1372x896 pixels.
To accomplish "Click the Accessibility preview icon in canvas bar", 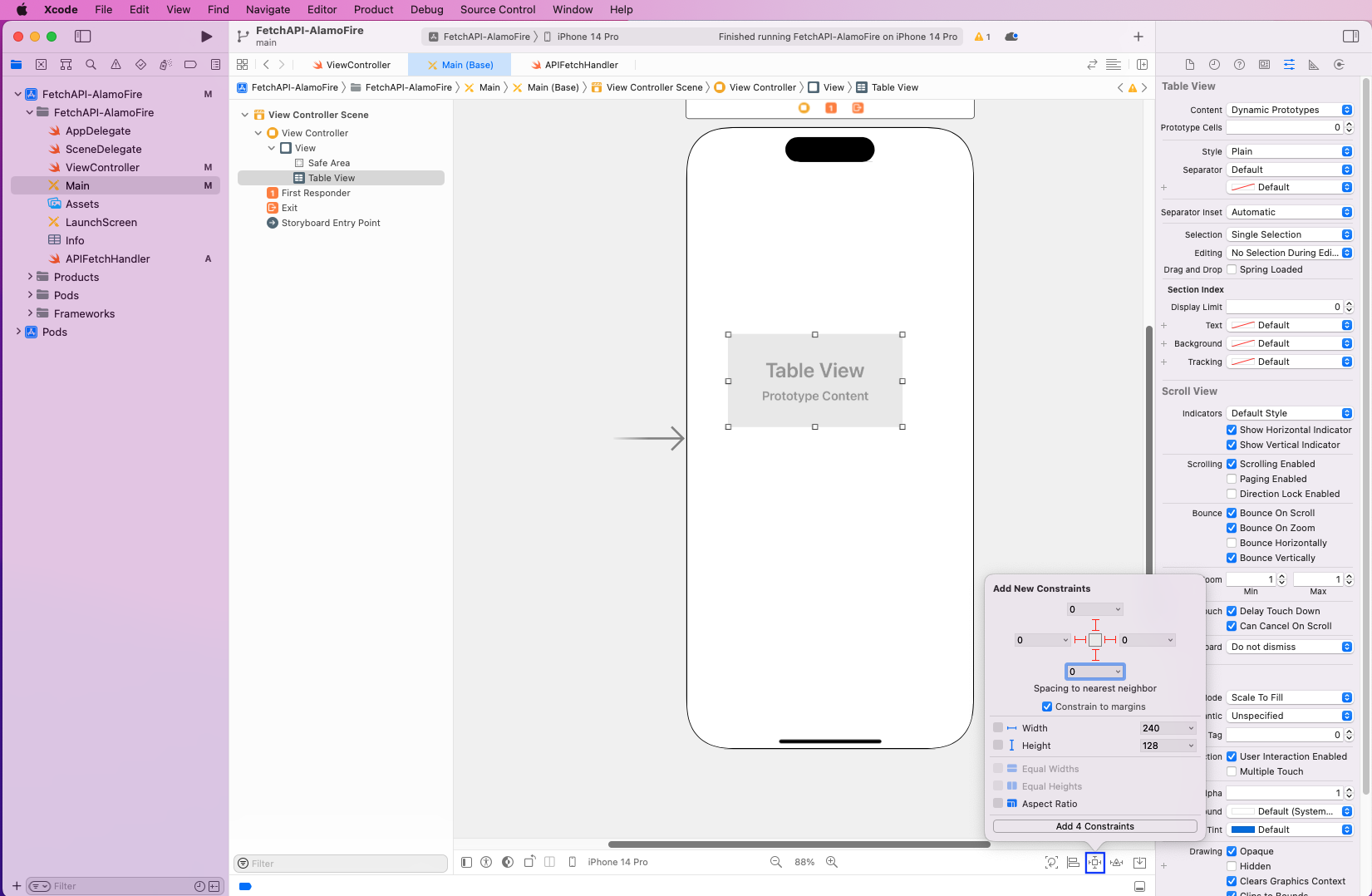I will [x=486, y=862].
